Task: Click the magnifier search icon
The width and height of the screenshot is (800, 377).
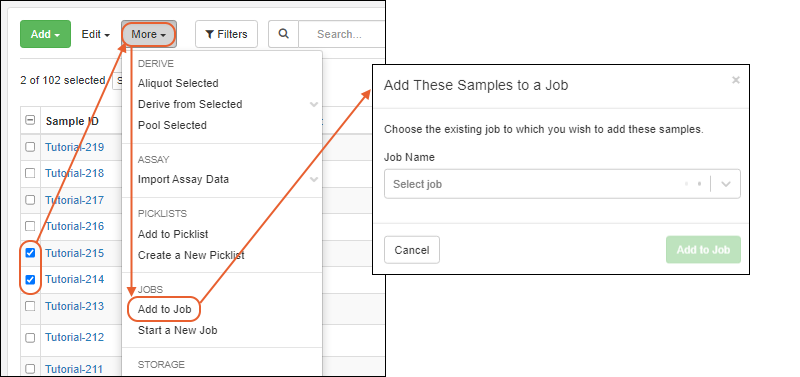Action: point(284,34)
